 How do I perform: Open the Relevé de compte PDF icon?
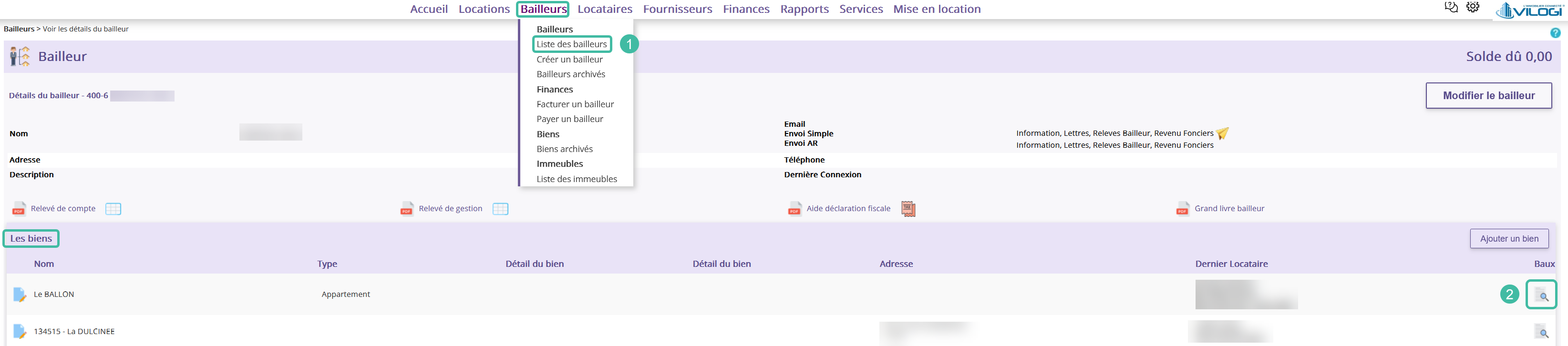click(x=19, y=209)
